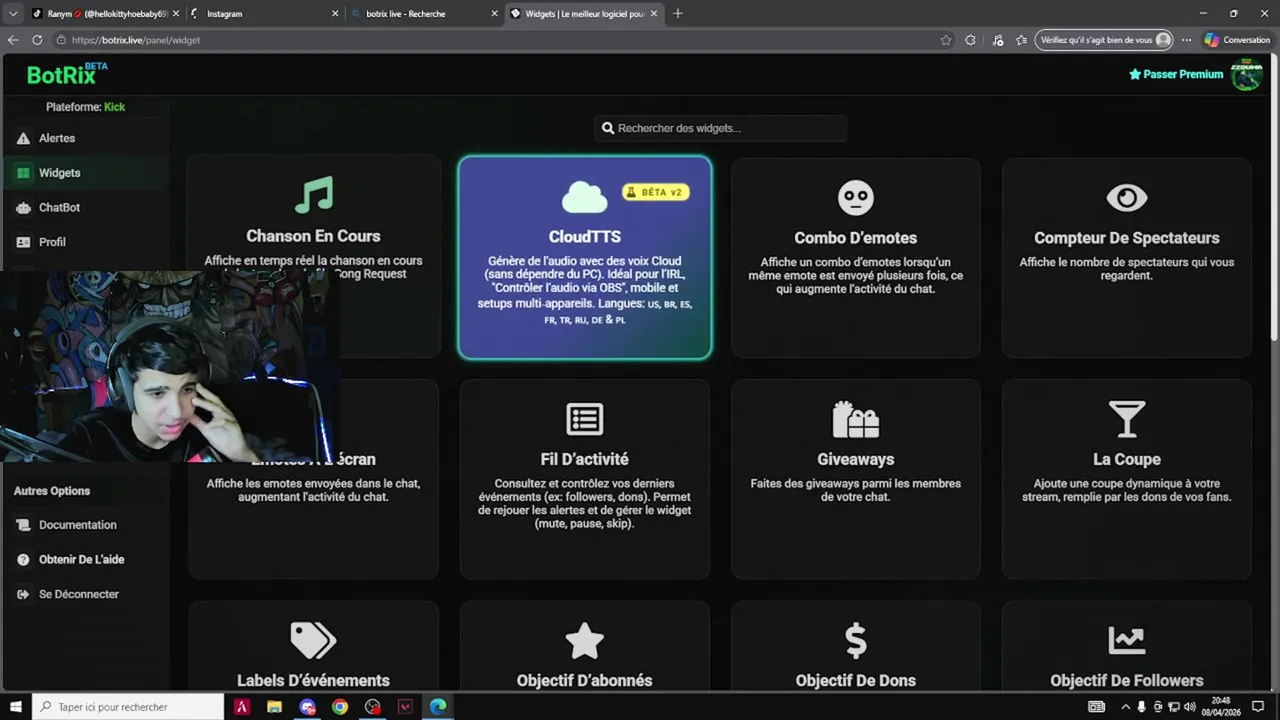Screen dimensions: 1280x720
Task: Click the ChatBot robot icon
Action: point(23,208)
